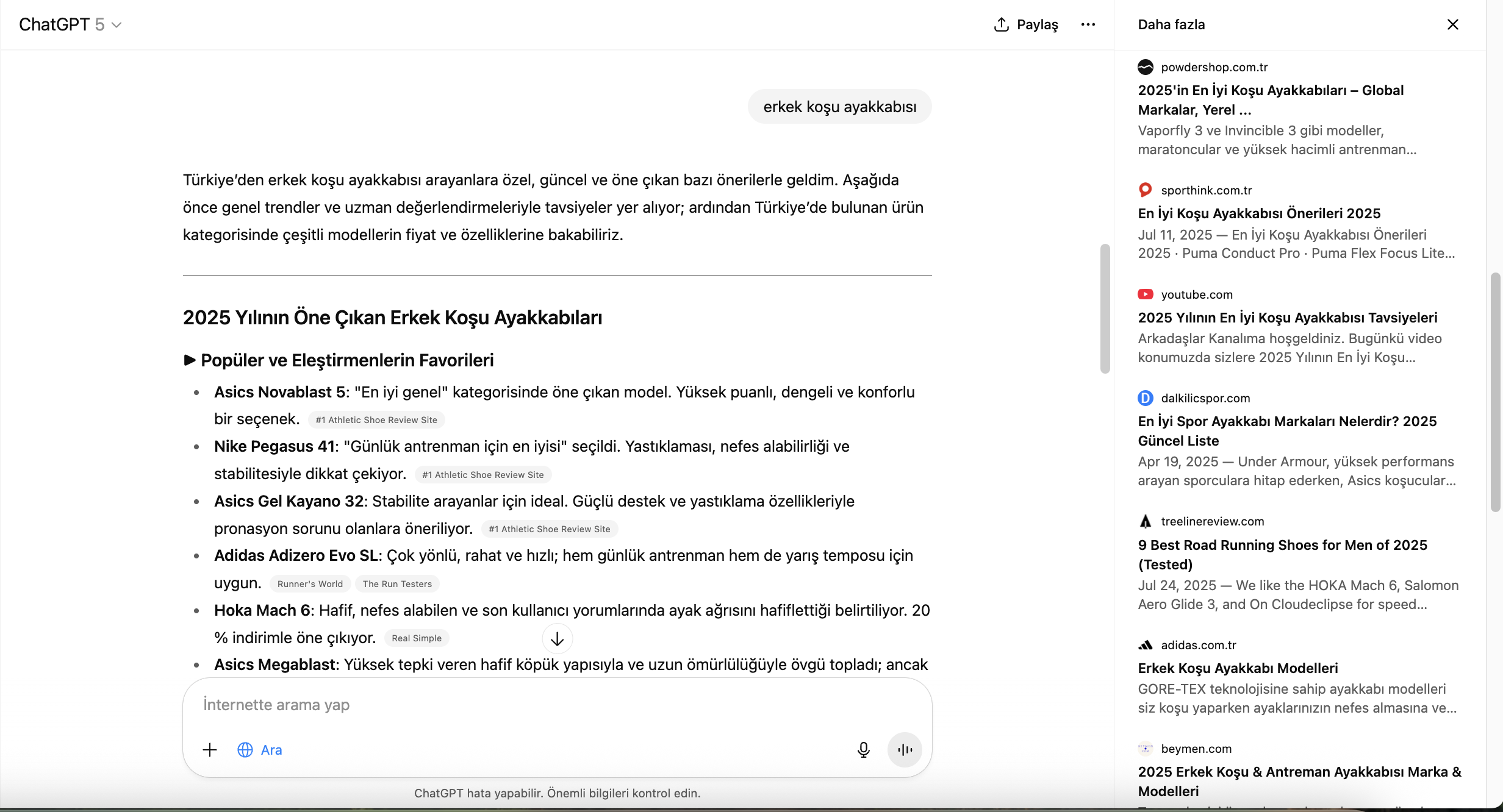Toggle the Ara web search option
The width and height of the screenshot is (1503, 812).
pyautogui.click(x=260, y=750)
